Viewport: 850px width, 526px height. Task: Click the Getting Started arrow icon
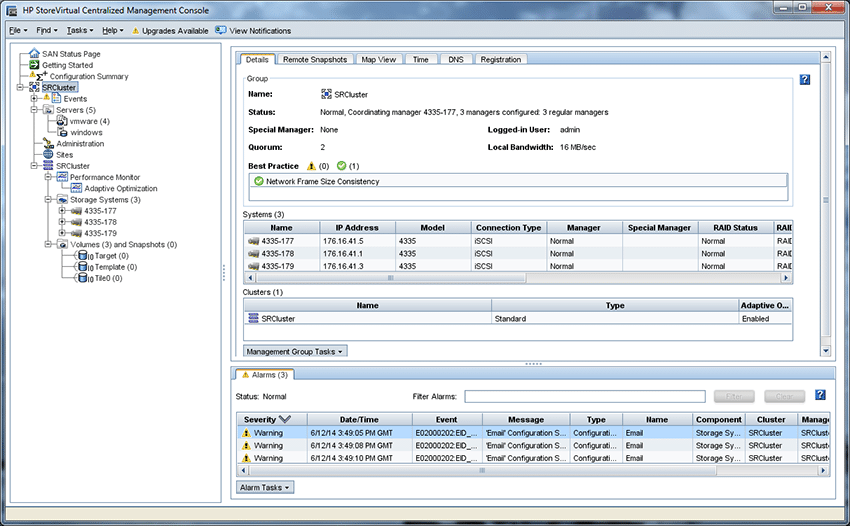(34, 65)
